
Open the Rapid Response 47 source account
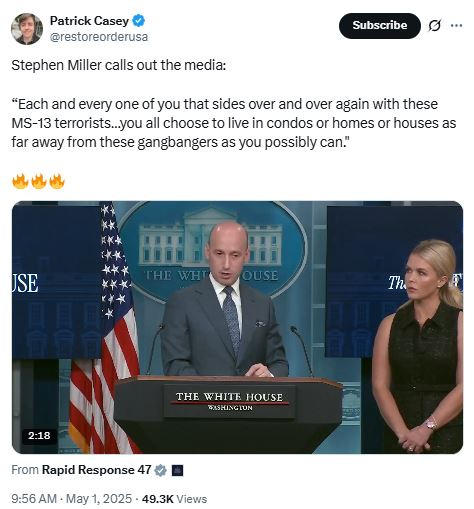pos(96,470)
